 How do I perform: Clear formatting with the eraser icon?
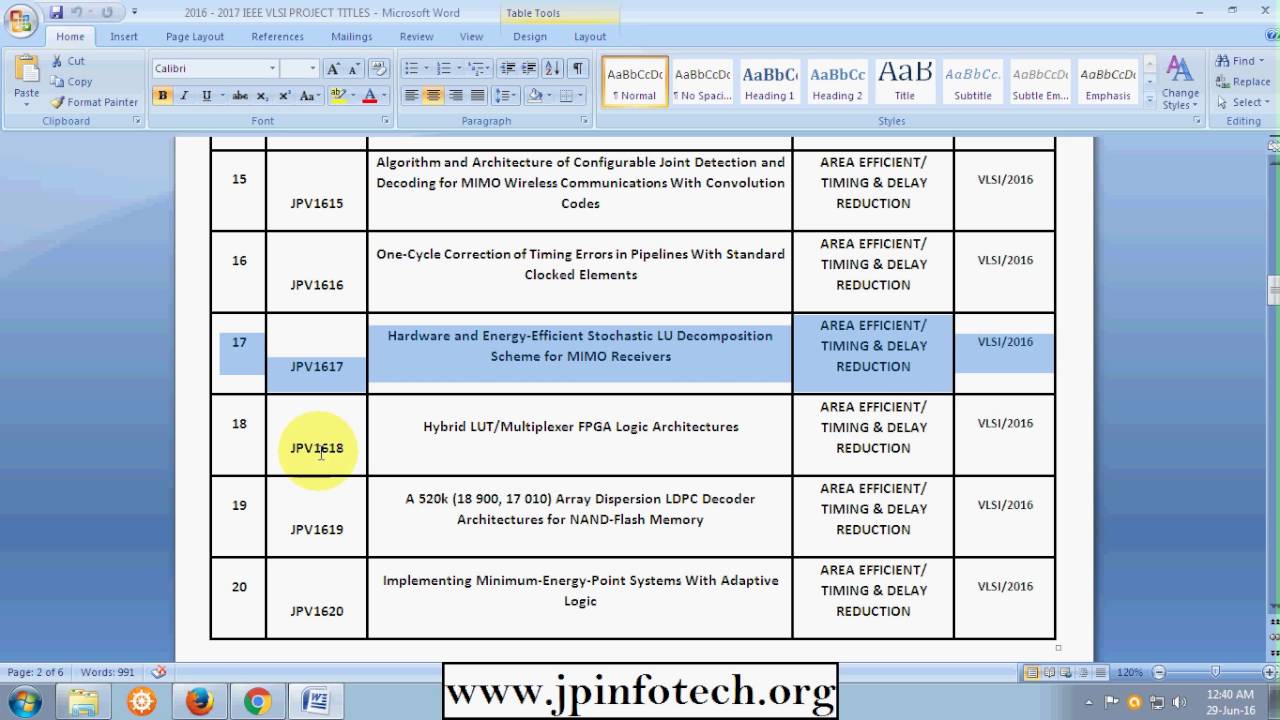pyautogui.click(x=379, y=68)
